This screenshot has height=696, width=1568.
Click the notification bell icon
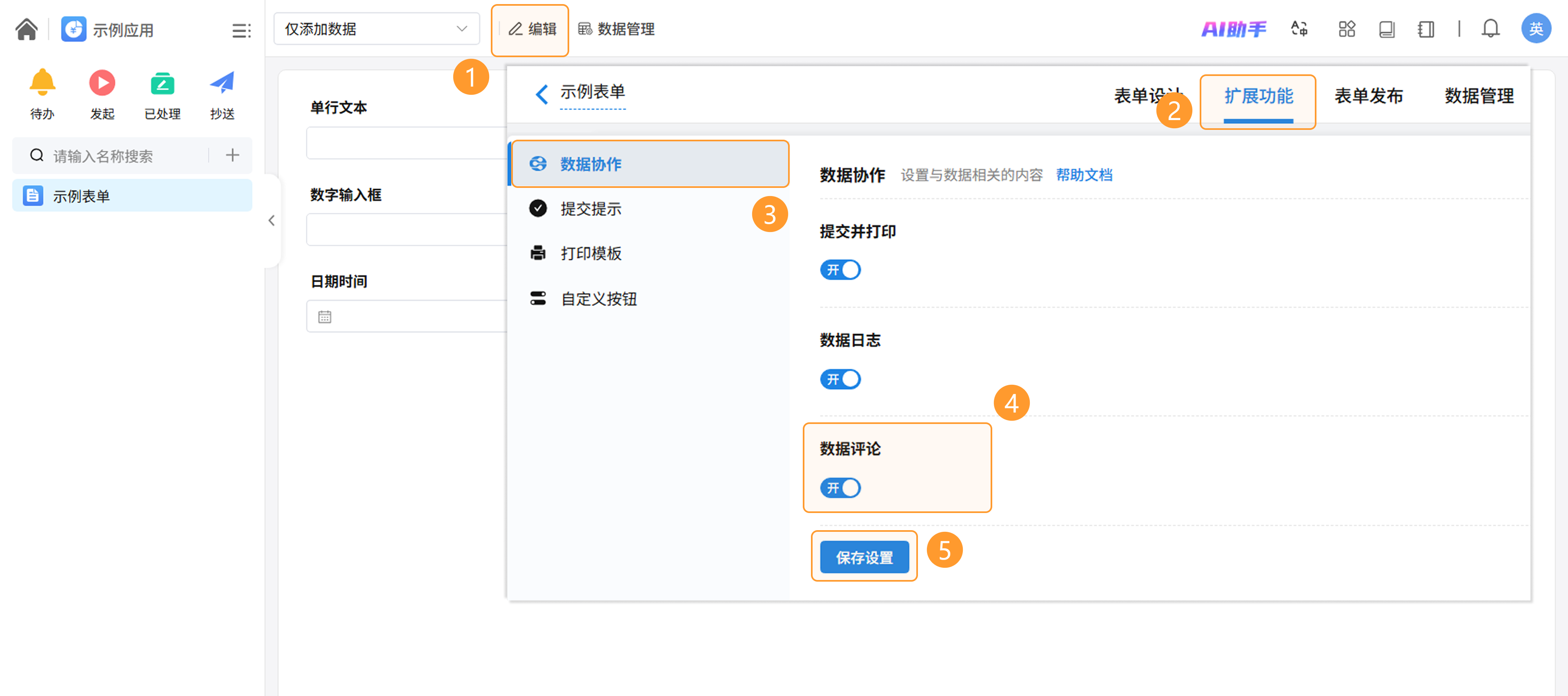click(1490, 29)
